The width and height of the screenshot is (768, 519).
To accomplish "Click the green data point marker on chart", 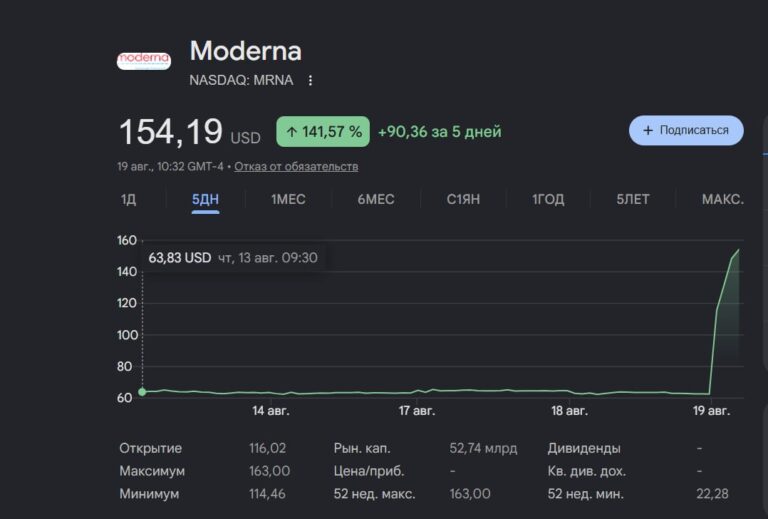I will (143, 392).
